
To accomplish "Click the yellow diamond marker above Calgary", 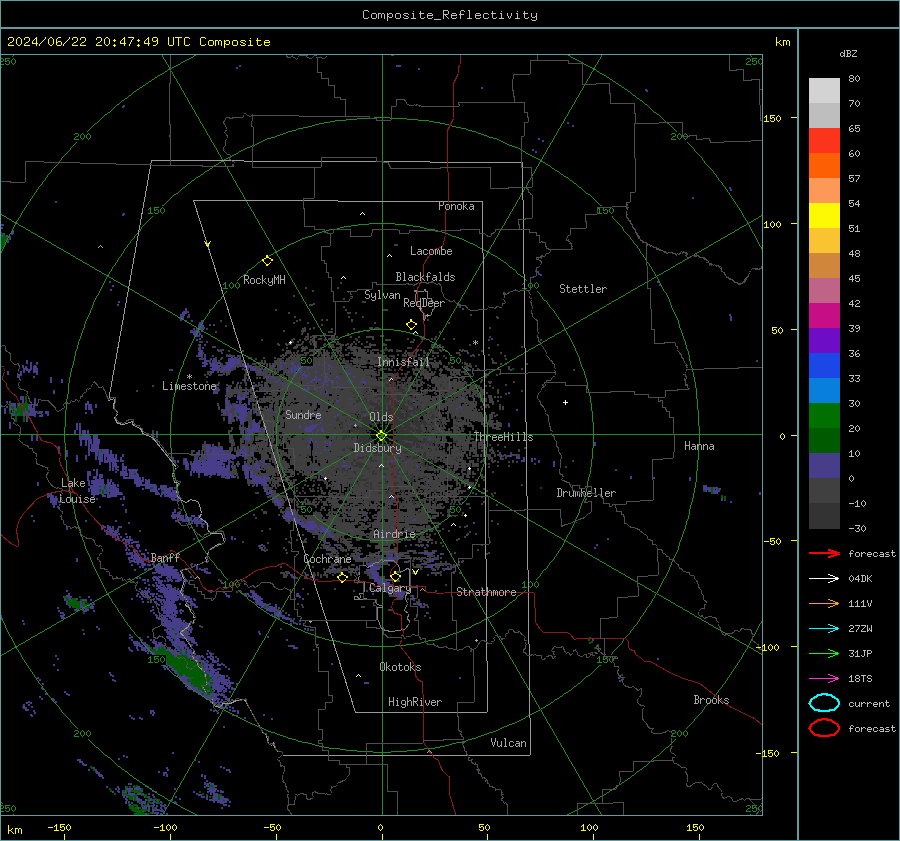I will coord(395,576).
